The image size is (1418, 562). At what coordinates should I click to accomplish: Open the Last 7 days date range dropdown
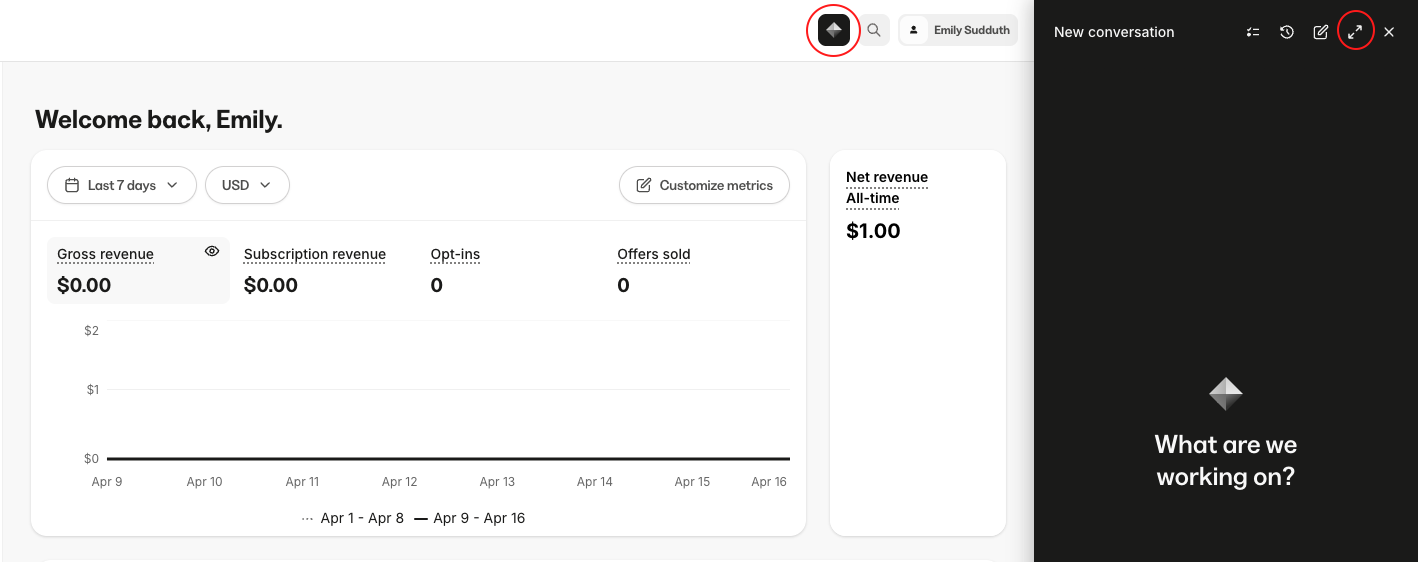pos(122,185)
